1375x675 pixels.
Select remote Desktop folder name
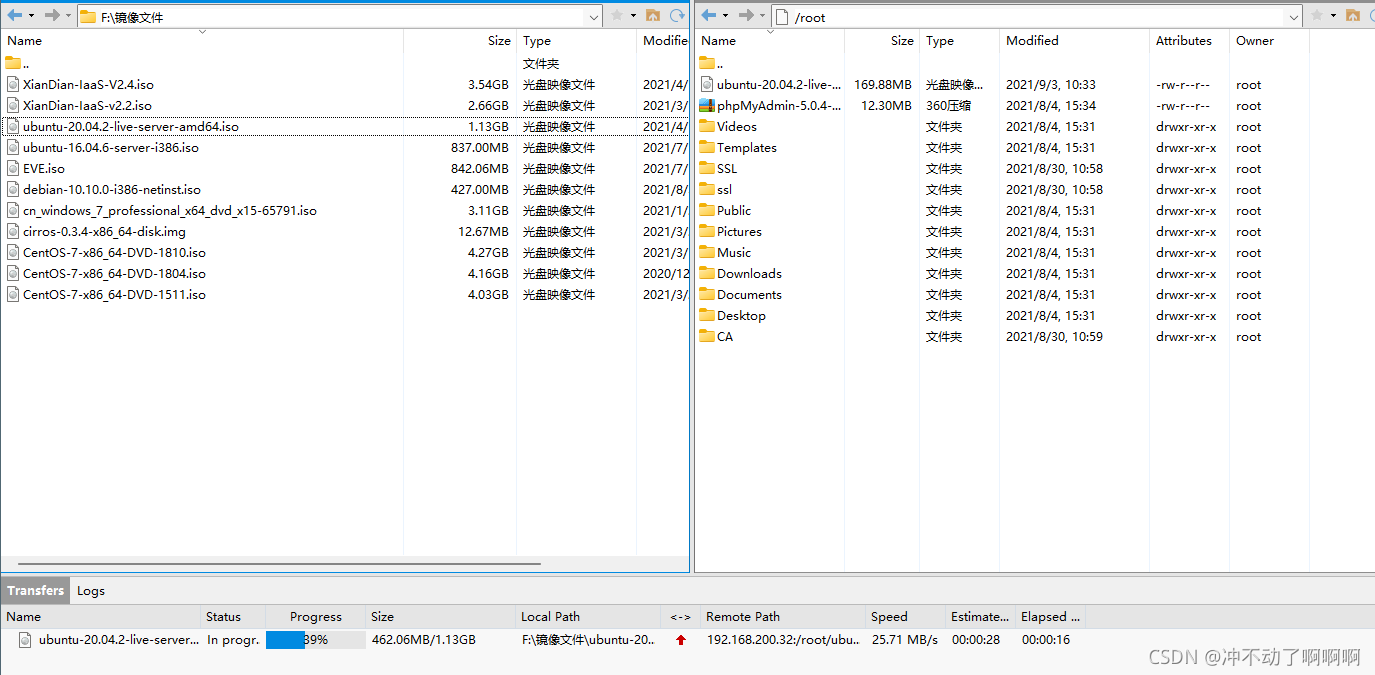tap(741, 316)
